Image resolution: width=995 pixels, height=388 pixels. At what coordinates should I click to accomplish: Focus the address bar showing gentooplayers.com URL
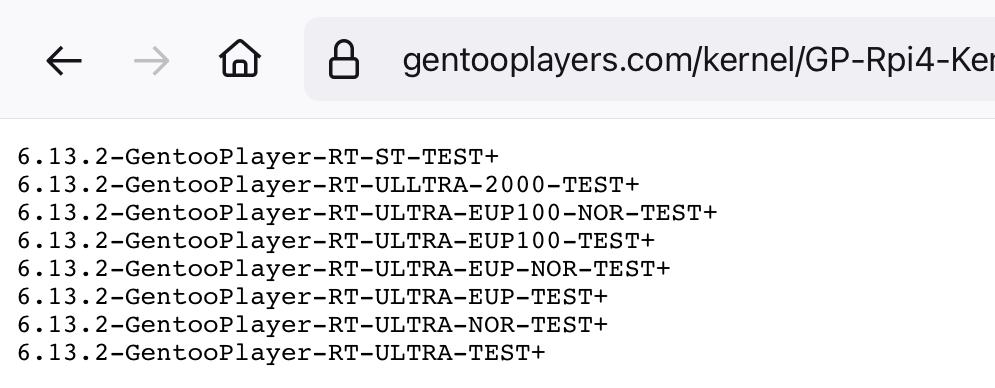point(650,59)
